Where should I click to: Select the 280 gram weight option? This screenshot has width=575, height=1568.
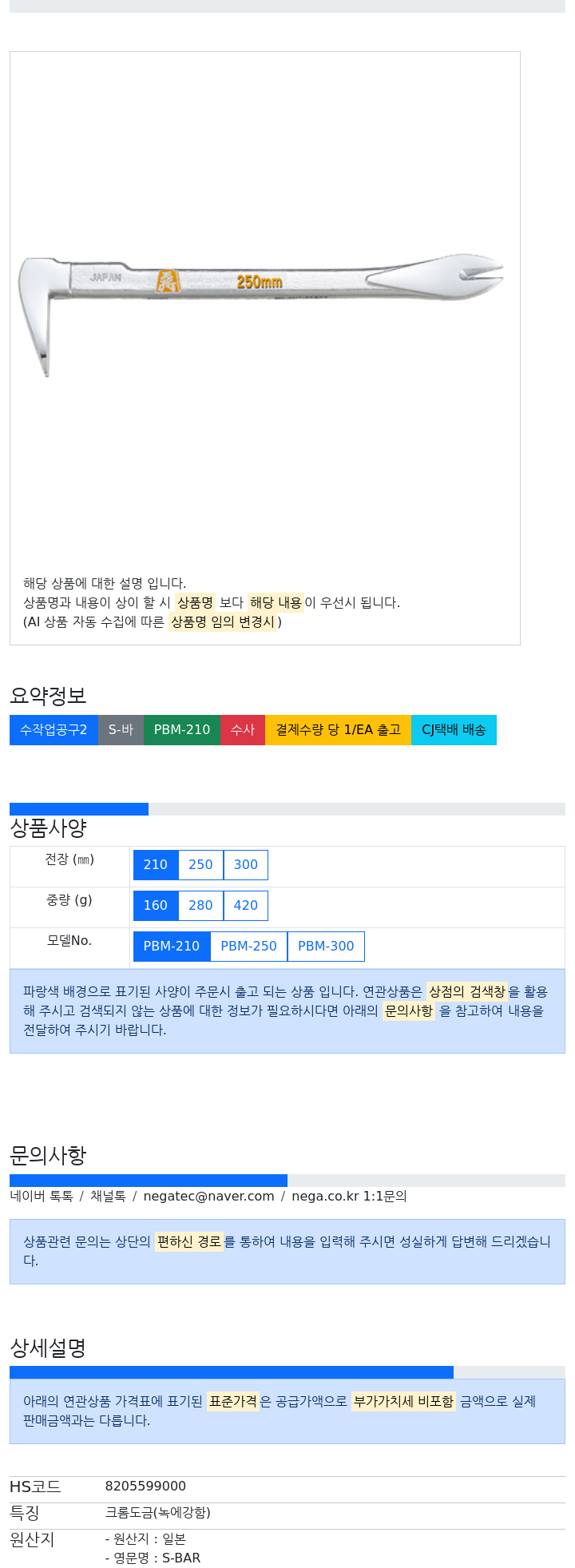coord(200,906)
